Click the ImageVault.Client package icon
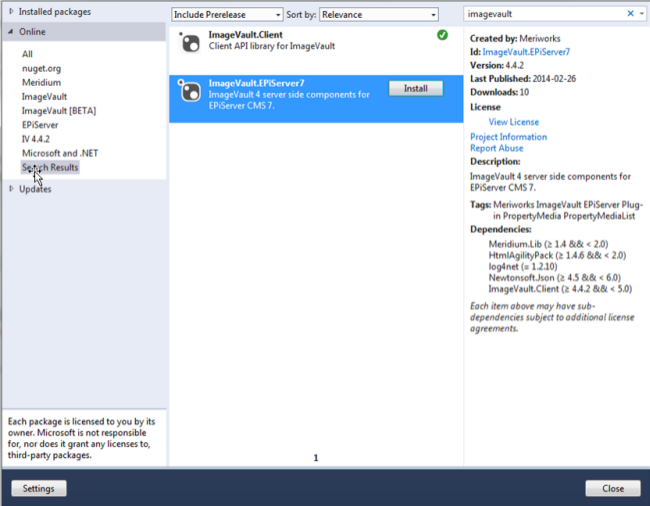Image resolution: width=650 pixels, height=506 pixels. coord(190,42)
